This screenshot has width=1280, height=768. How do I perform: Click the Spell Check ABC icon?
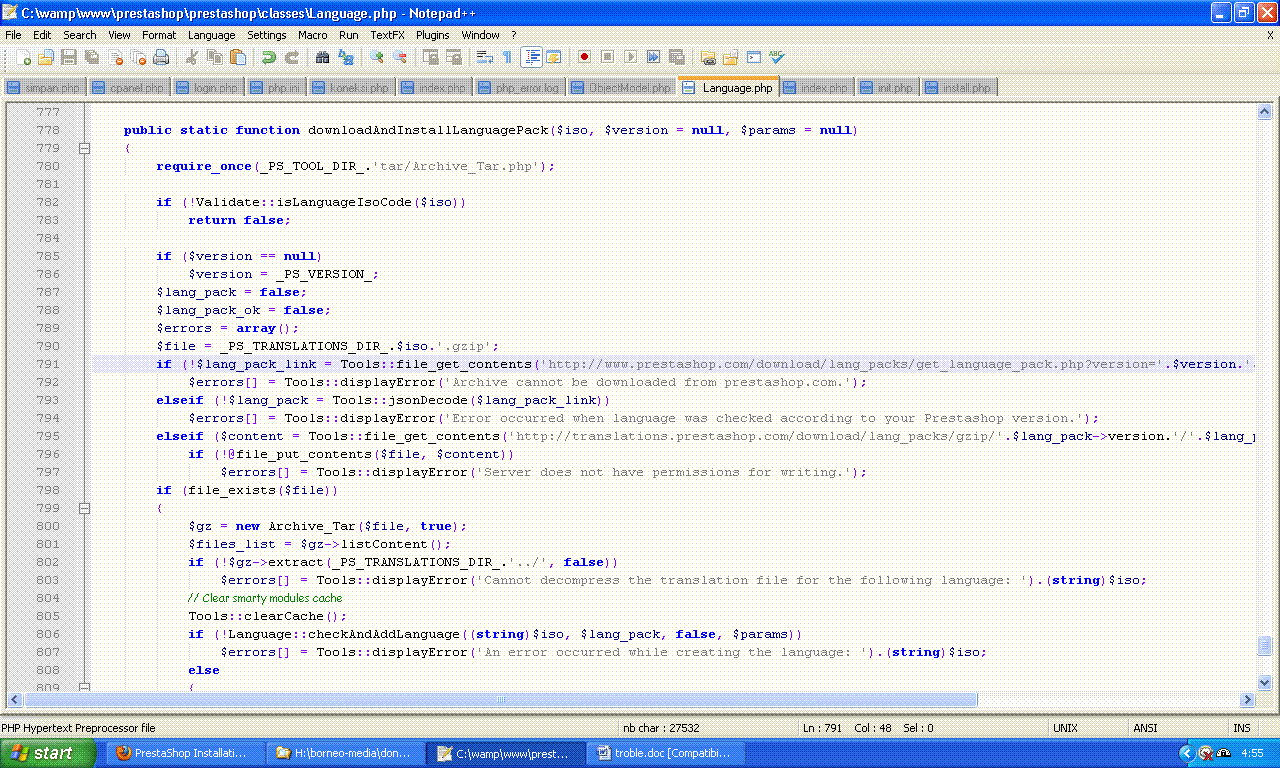click(777, 58)
